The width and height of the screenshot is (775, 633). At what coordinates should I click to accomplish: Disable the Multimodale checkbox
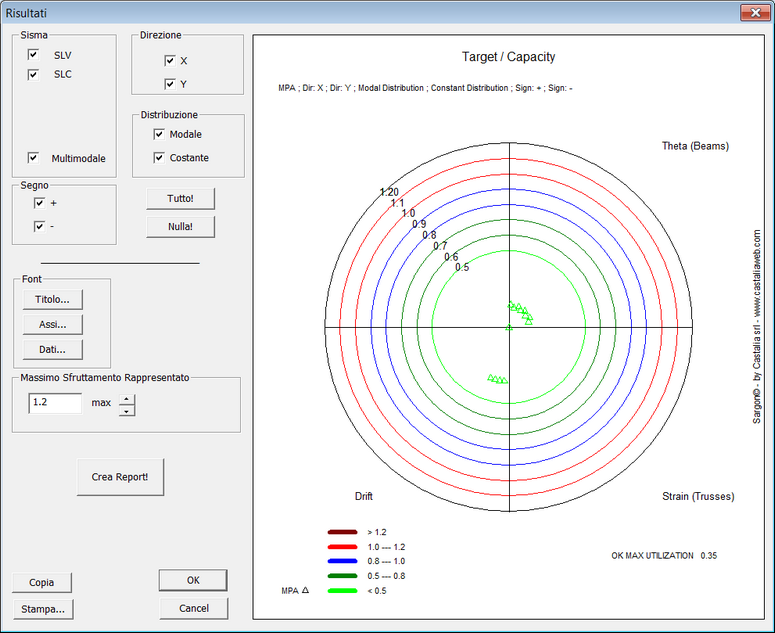34,158
